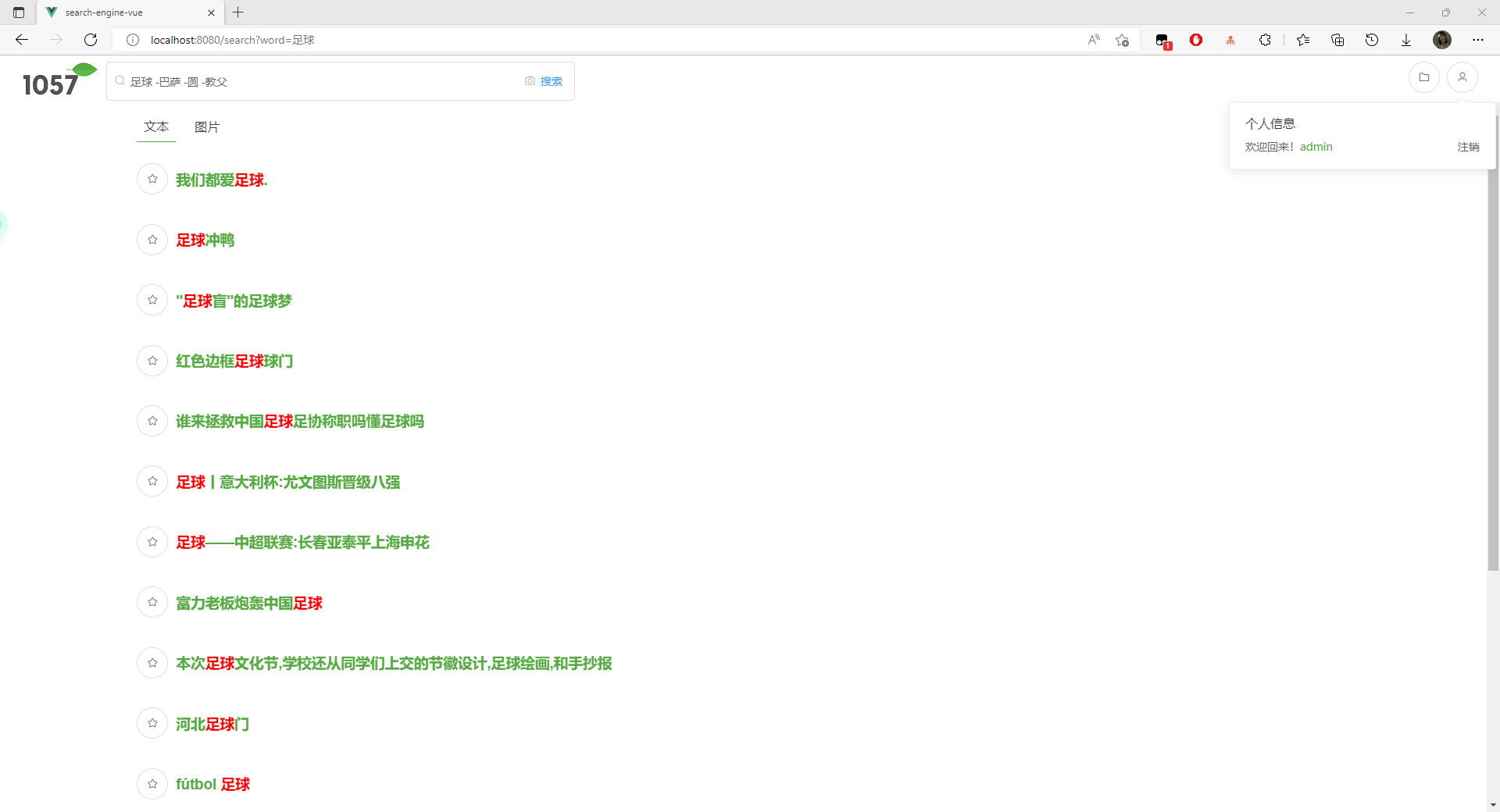This screenshot has height=812, width=1500.
Task: Open the Opera-style red extension icon
Action: tap(1196, 40)
